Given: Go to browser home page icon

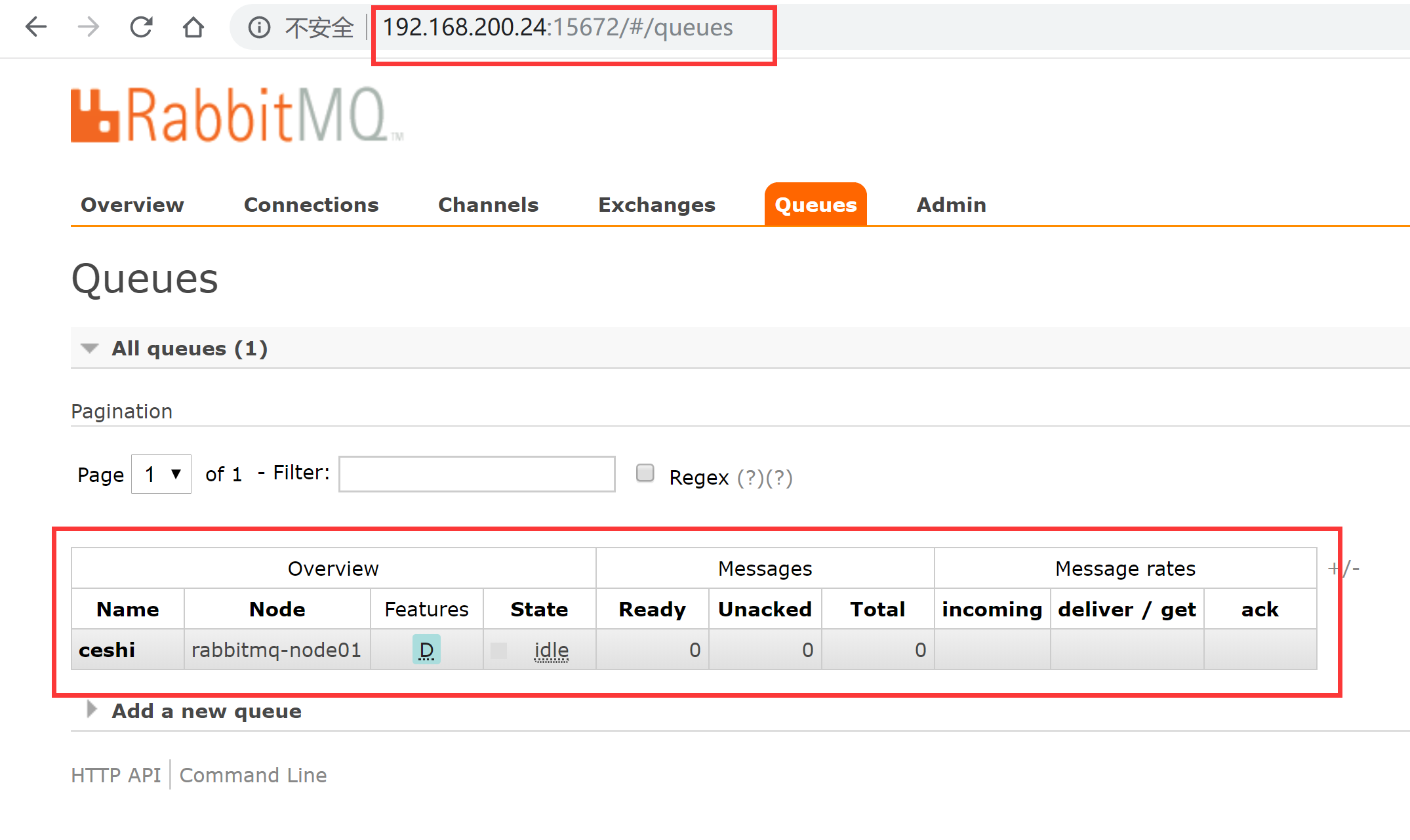Looking at the screenshot, I should coord(193,27).
